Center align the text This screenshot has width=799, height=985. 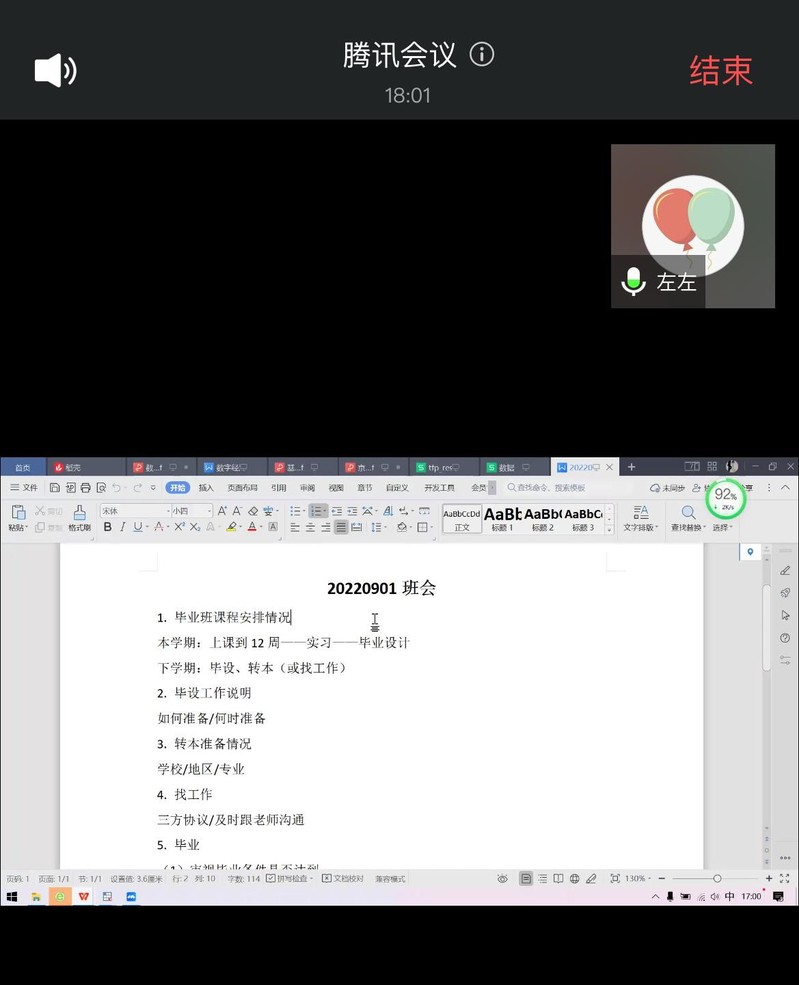coord(310,527)
